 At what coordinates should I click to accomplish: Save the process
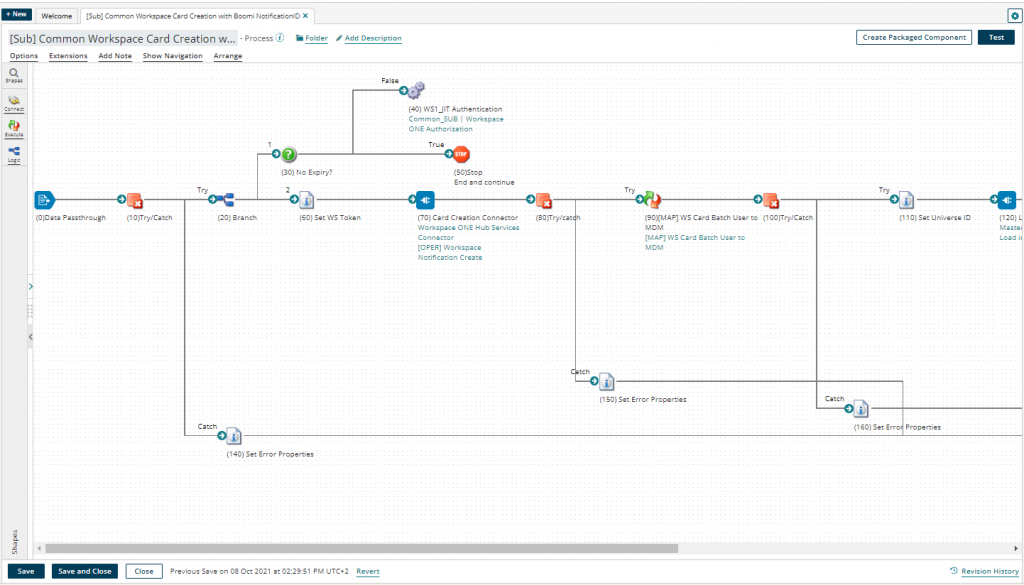pos(26,571)
